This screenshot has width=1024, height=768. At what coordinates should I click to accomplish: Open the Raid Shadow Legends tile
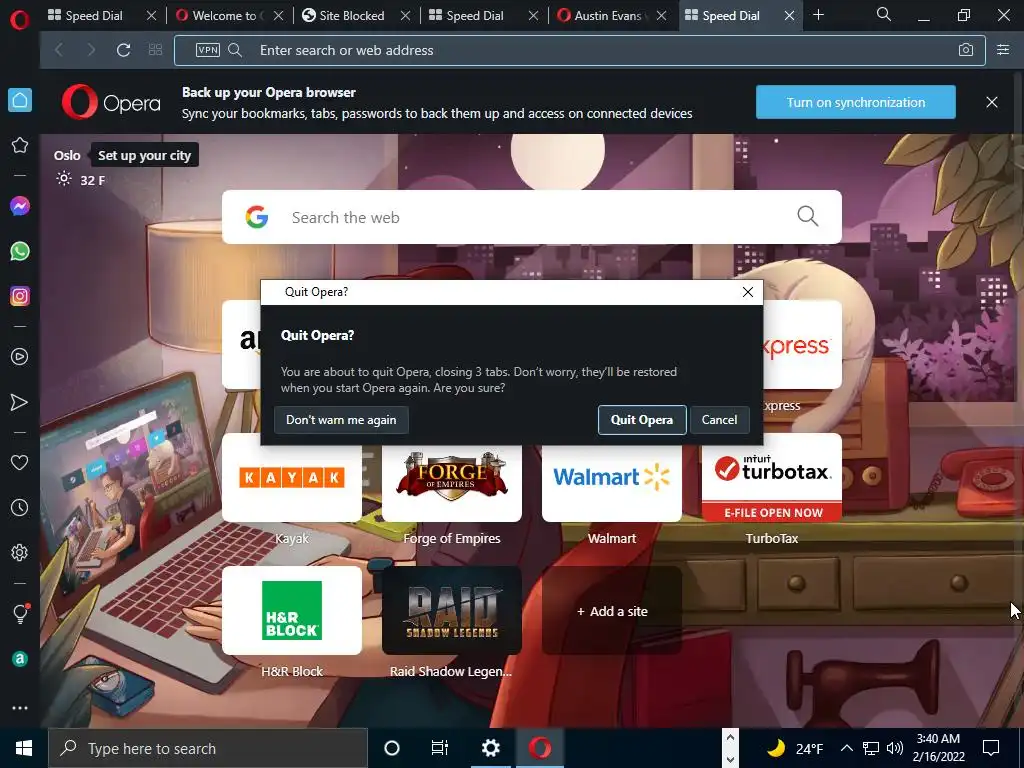coord(452,611)
